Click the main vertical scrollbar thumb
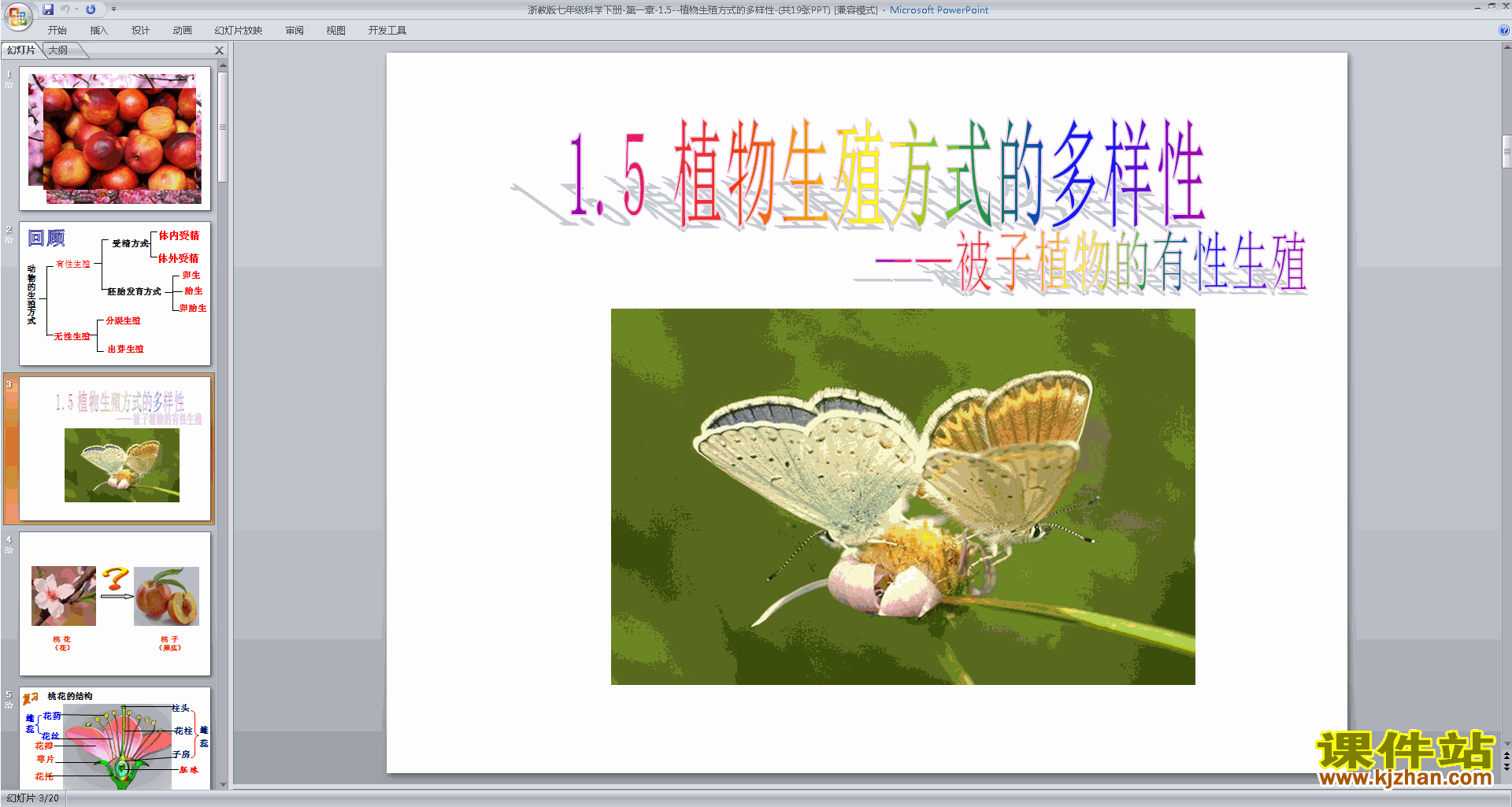 pos(1506,151)
